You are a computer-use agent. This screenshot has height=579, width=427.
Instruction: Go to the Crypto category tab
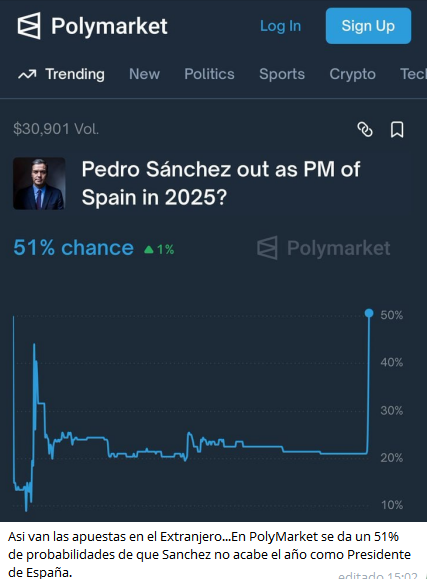352,74
